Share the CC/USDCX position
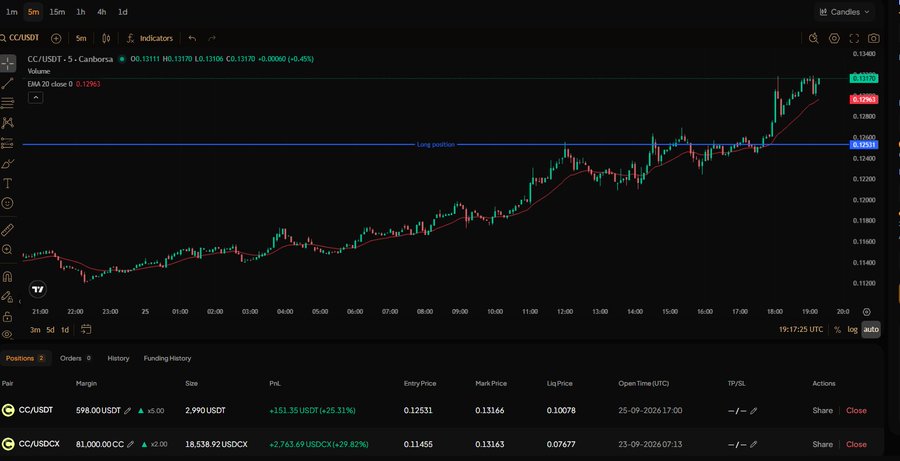This screenshot has width=900, height=461. tap(823, 444)
